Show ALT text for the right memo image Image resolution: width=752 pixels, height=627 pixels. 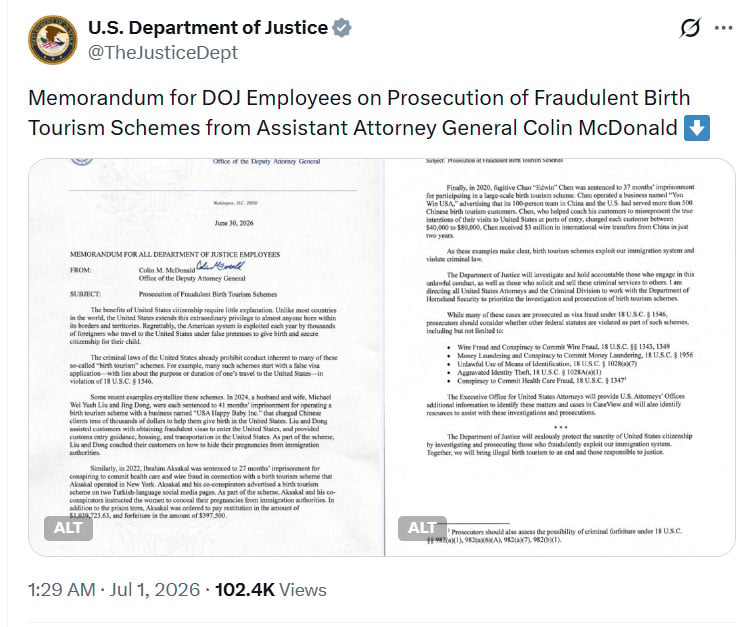(422, 528)
